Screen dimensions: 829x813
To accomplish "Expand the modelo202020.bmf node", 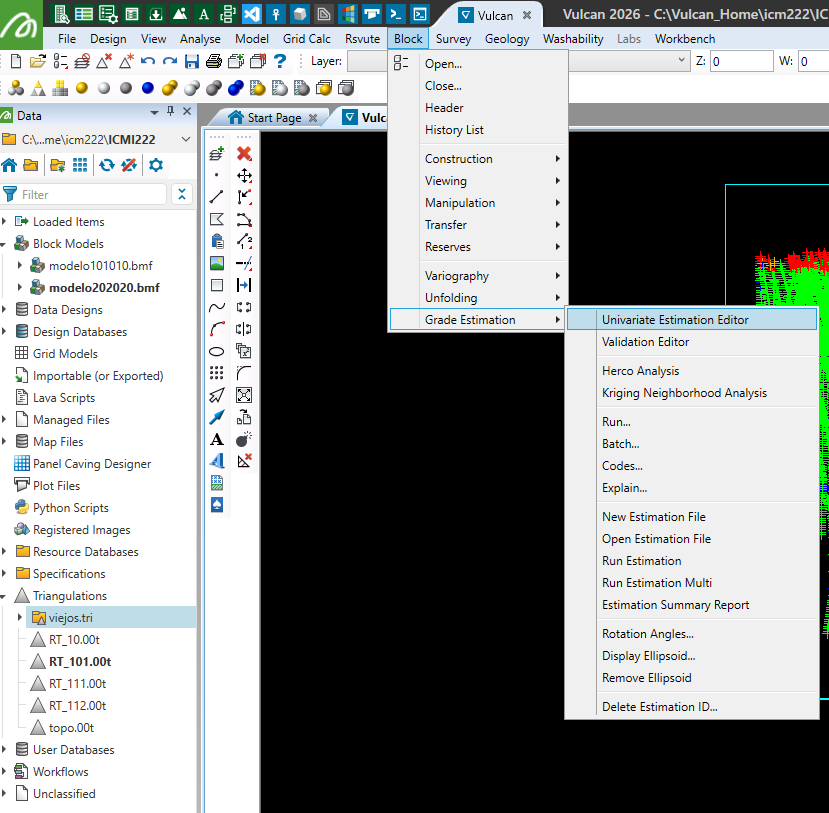I will [20, 287].
